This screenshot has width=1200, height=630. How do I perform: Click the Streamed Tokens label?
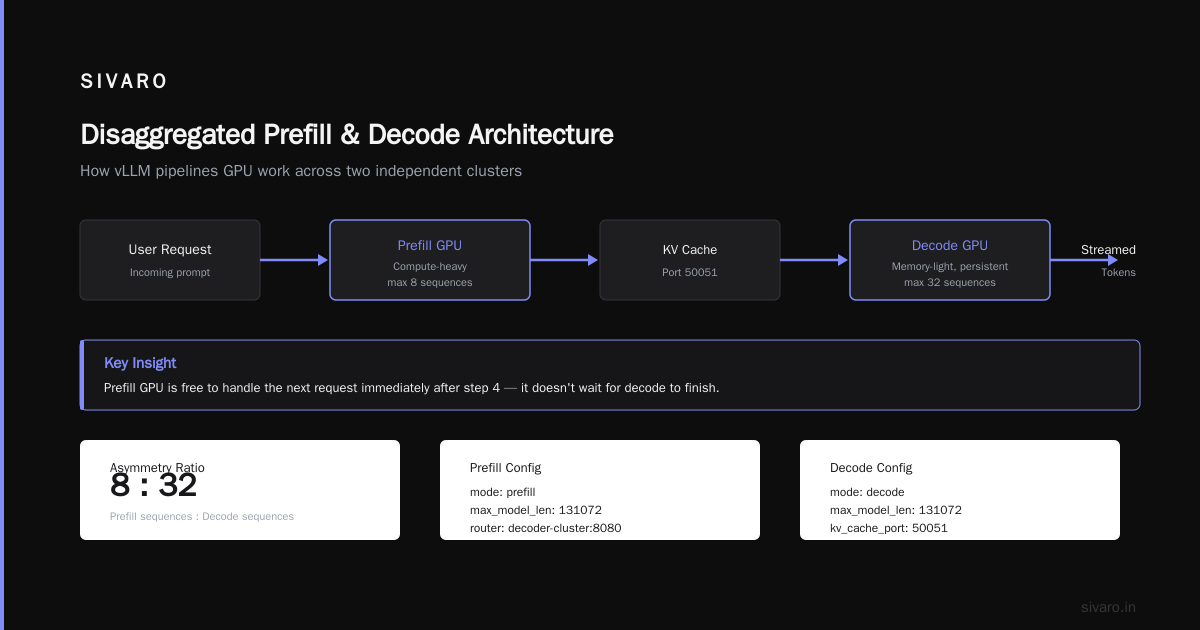(x=1108, y=260)
